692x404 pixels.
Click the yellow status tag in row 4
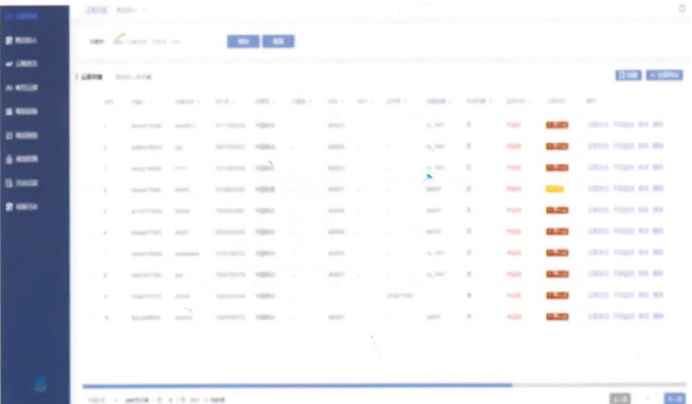click(x=556, y=188)
